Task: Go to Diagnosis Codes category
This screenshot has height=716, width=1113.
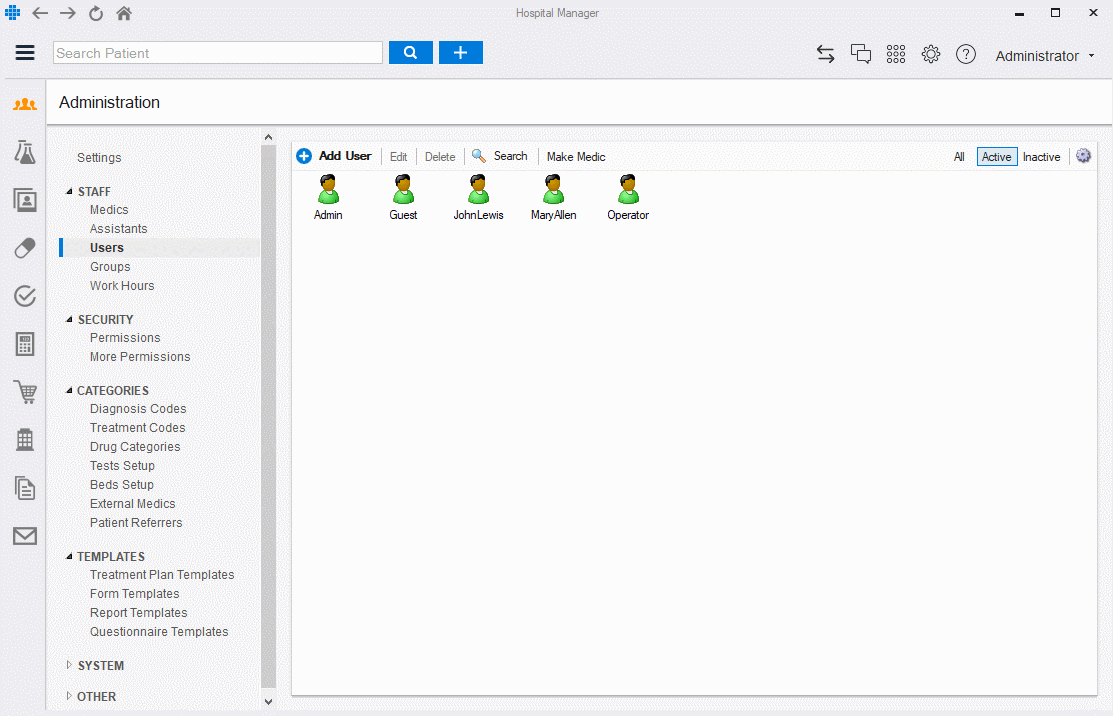Action: click(138, 409)
